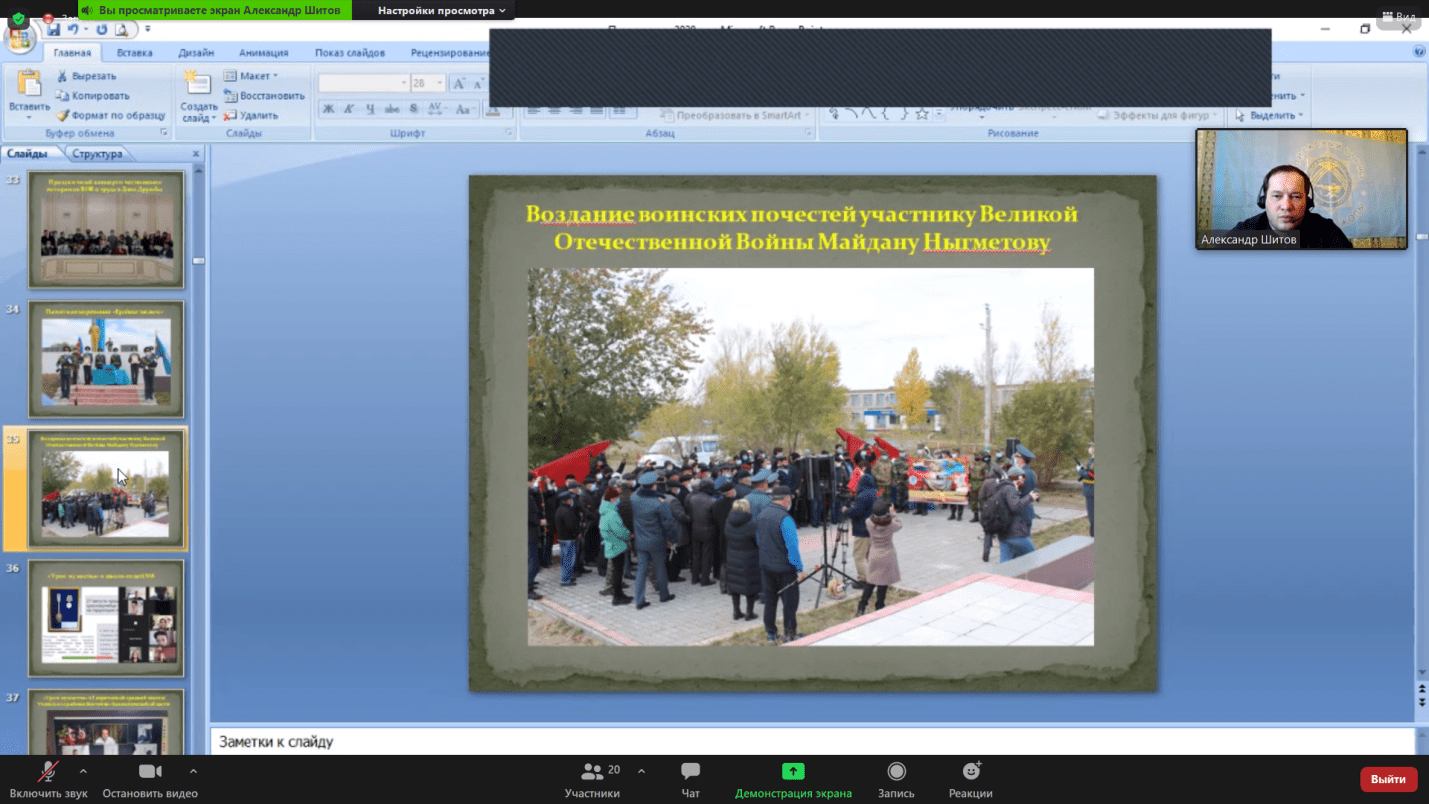Screen dimensions: 1429x804
Task: Leave the meeting via Выйти button
Action: click(1387, 779)
